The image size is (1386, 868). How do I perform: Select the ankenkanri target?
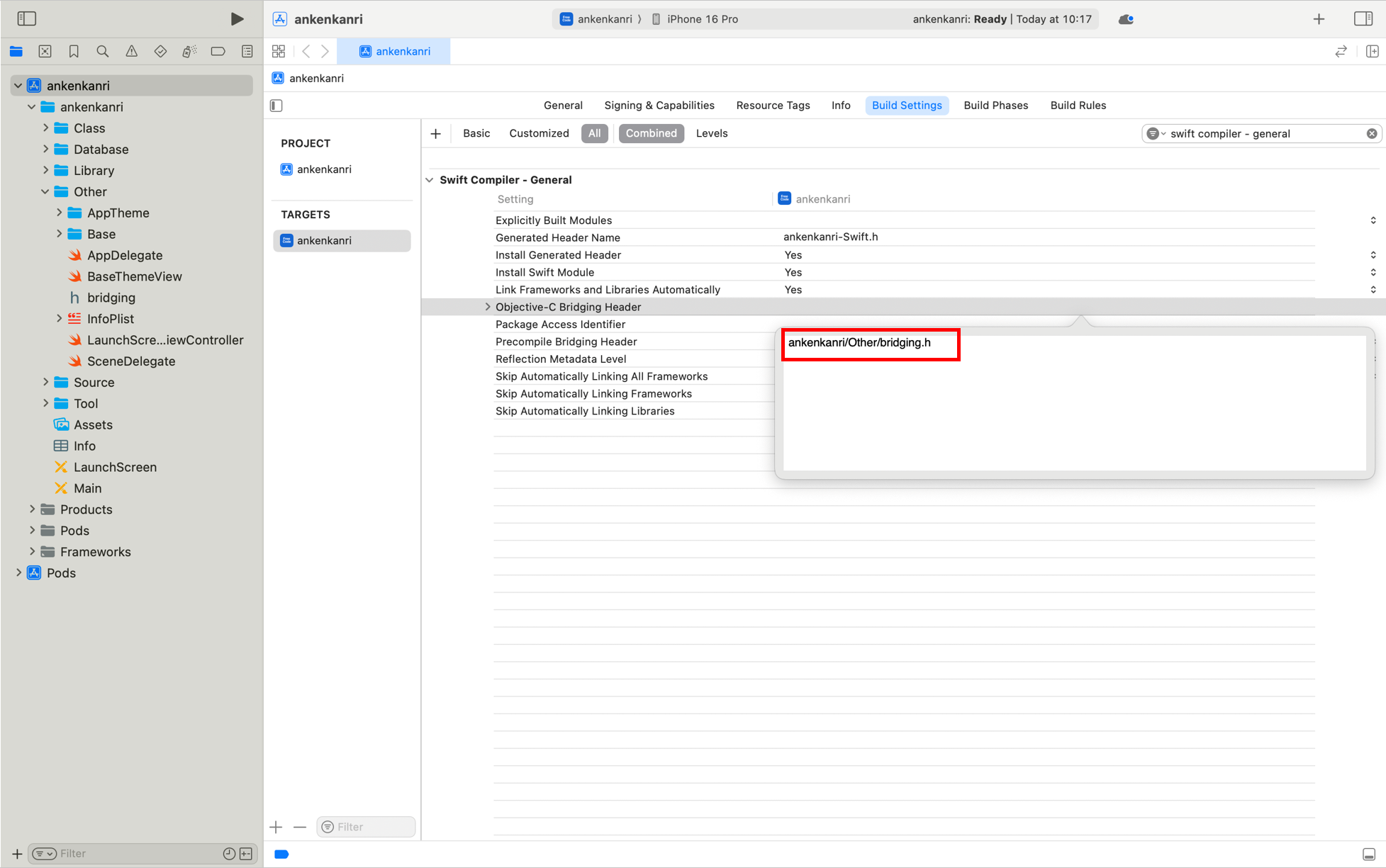click(x=342, y=241)
